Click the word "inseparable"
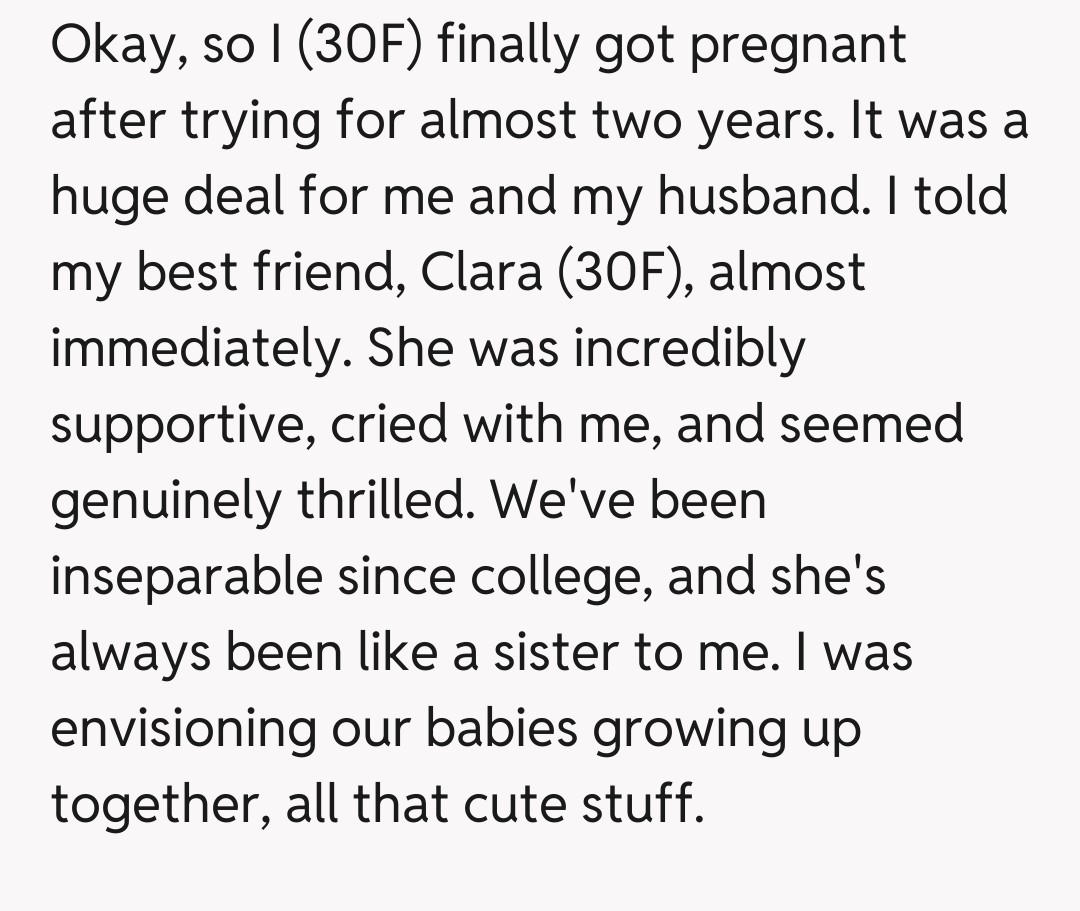1080x911 pixels. click(x=188, y=578)
